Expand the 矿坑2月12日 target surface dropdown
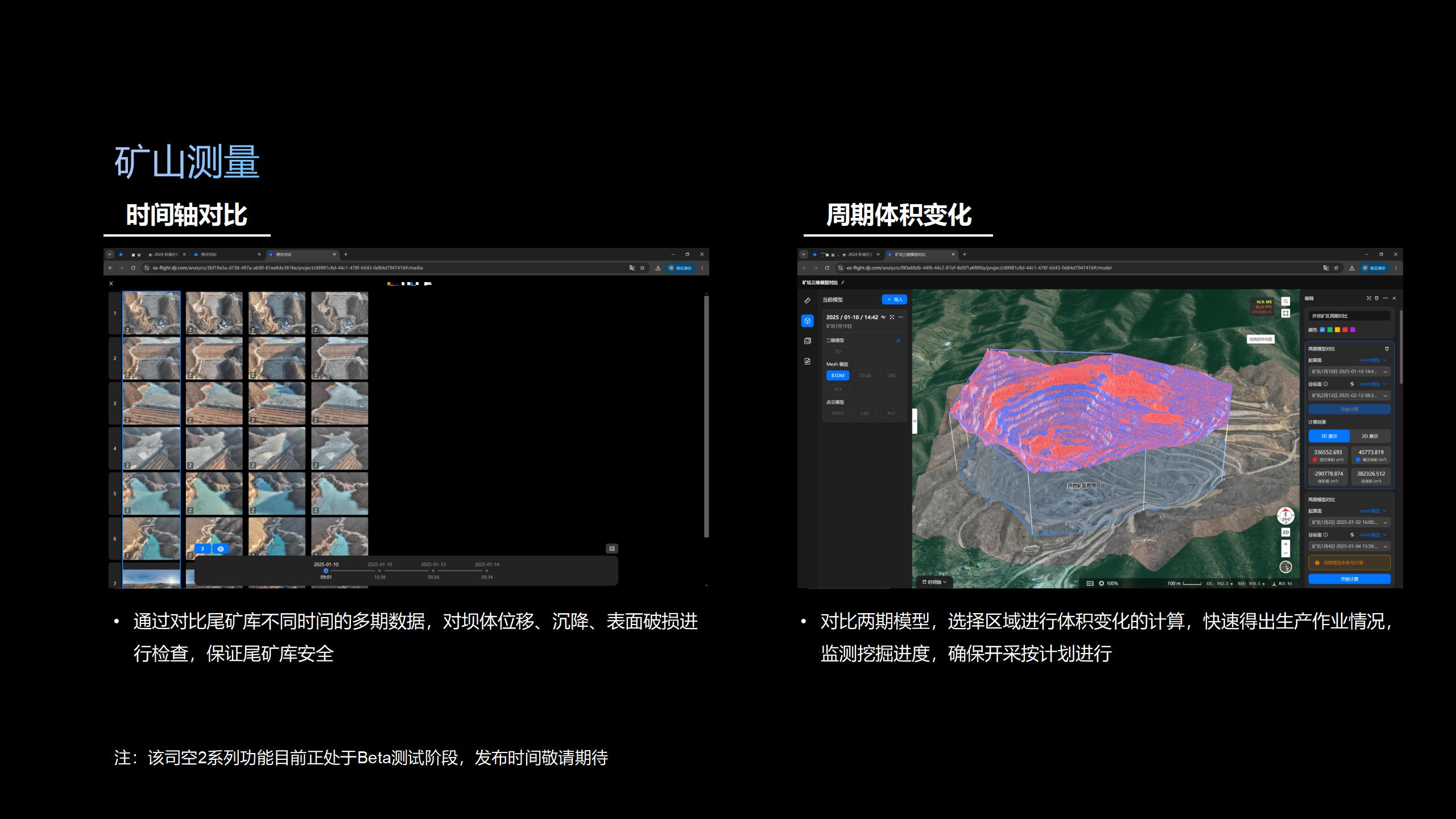The height and width of the screenshot is (819, 1456). tap(1349, 395)
